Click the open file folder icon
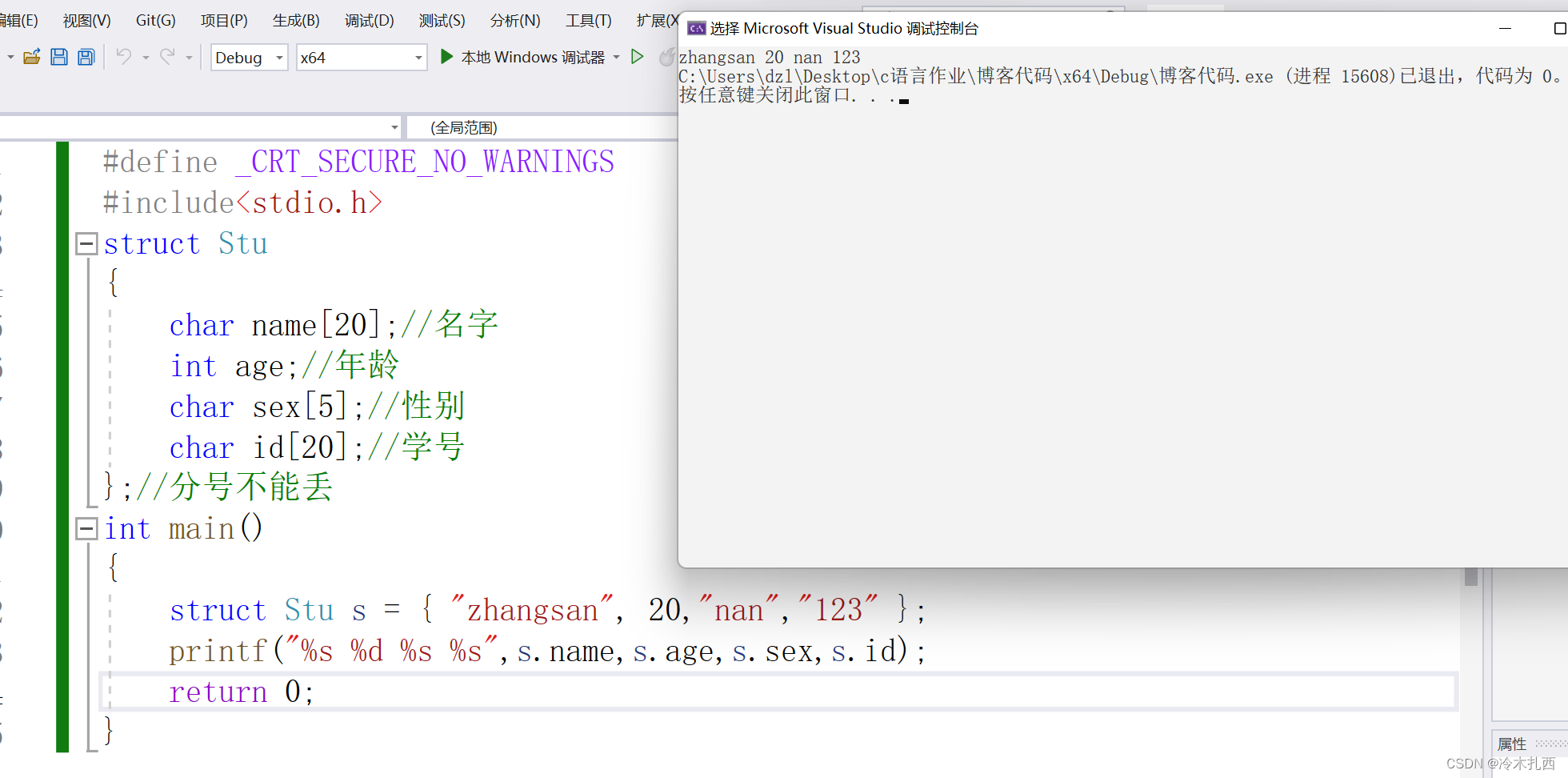 coord(32,57)
